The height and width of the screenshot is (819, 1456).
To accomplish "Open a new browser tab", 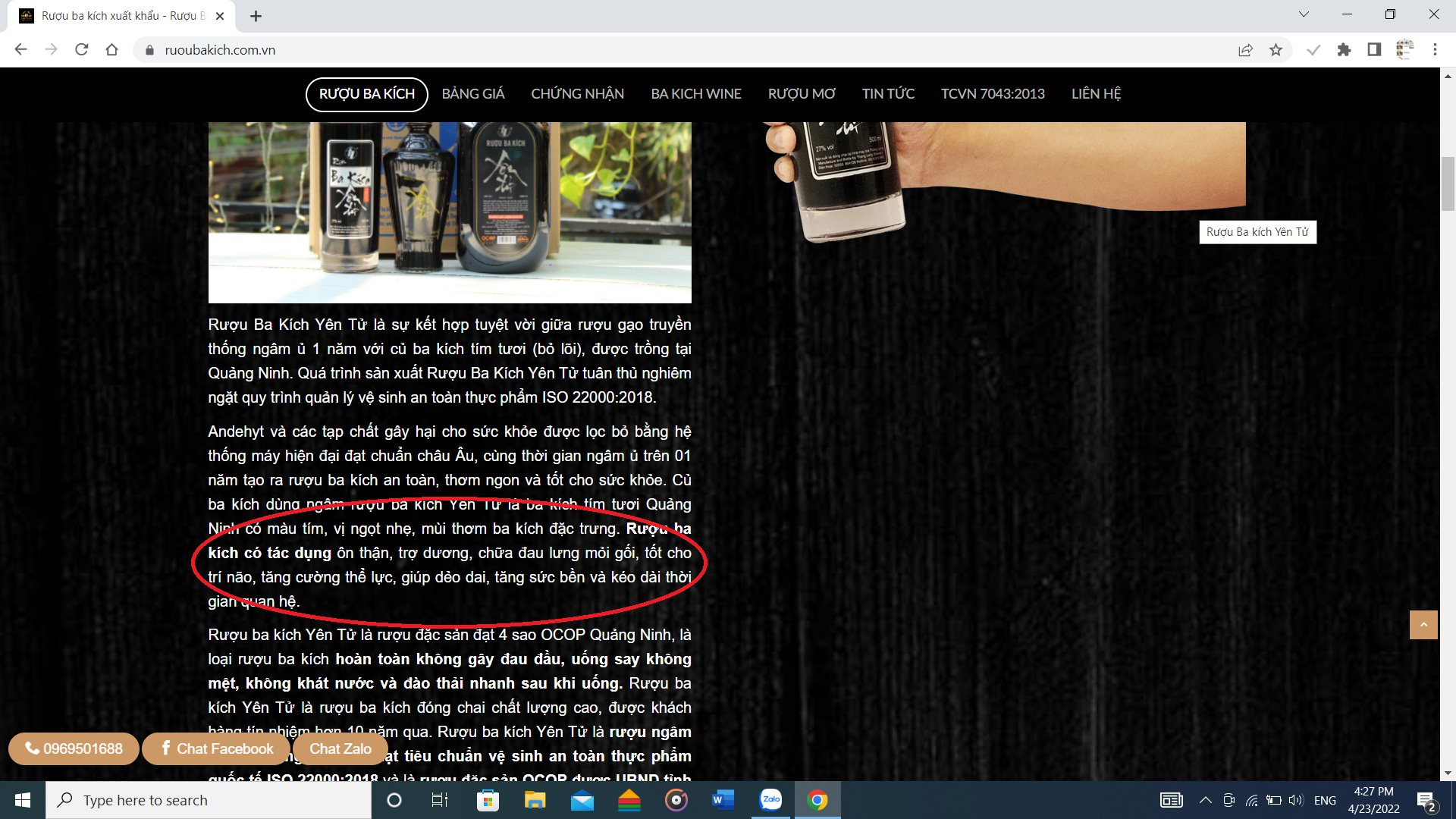I will point(256,16).
